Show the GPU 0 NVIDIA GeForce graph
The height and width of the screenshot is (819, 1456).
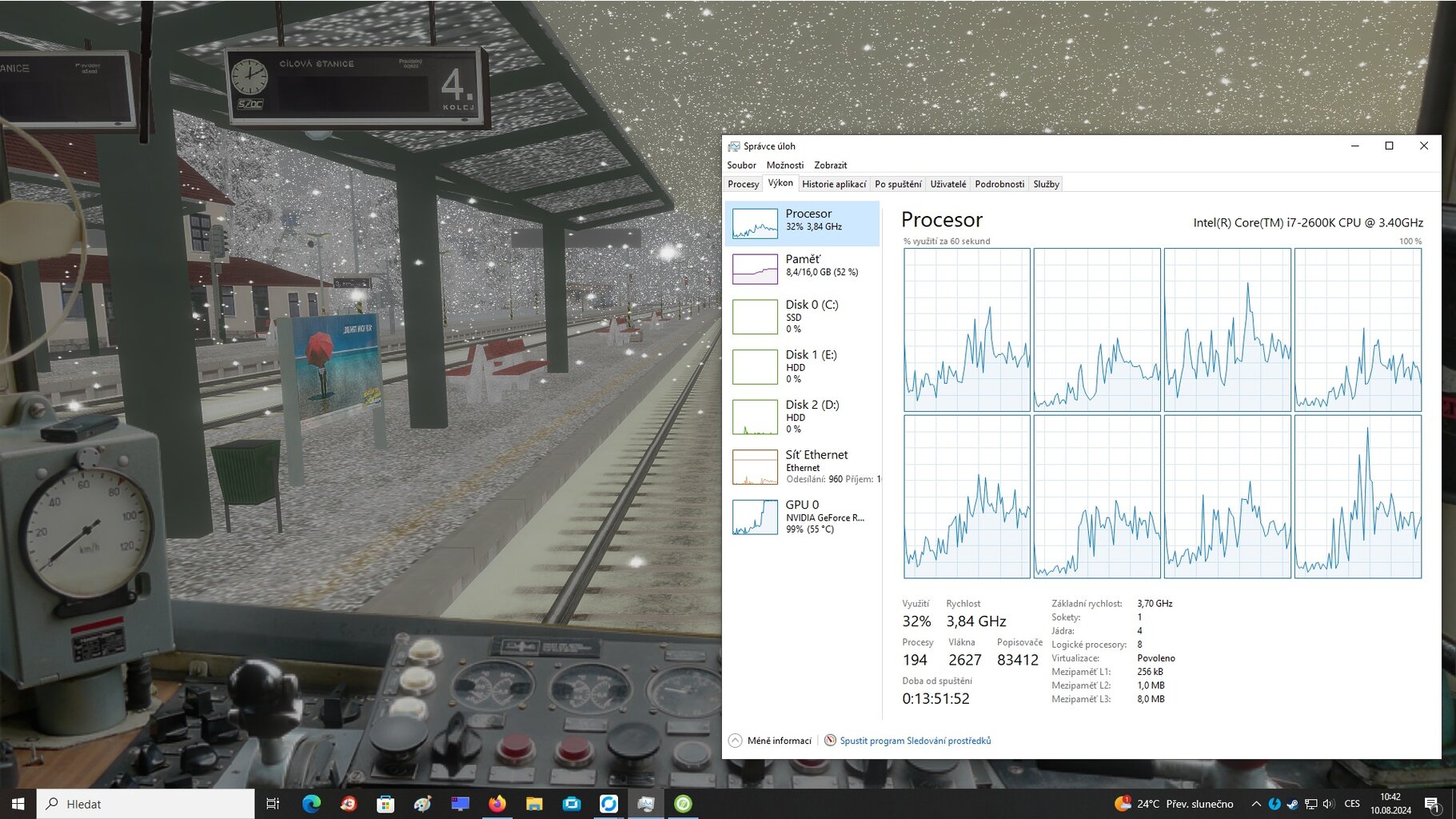pos(802,517)
